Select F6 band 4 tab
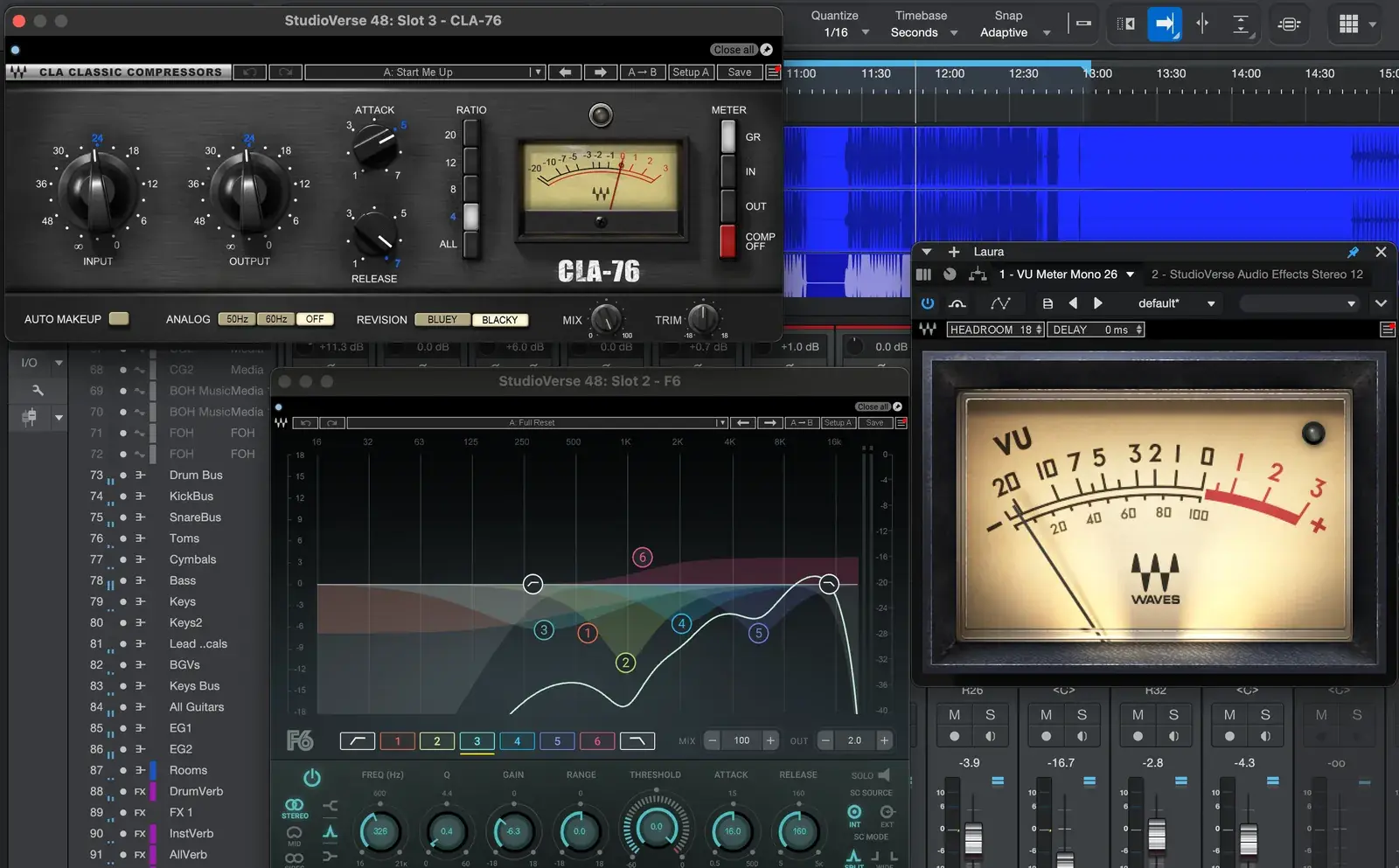This screenshot has width=1399, height=868. coord(517,741)
